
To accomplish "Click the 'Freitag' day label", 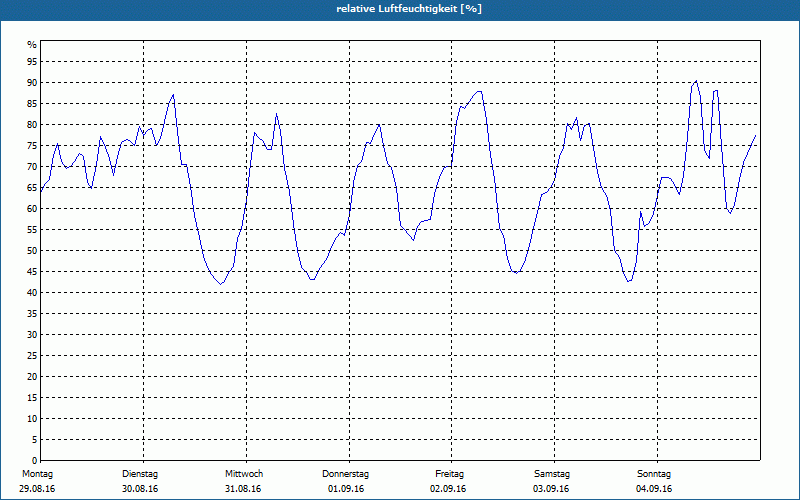I will tap(449, 474).
